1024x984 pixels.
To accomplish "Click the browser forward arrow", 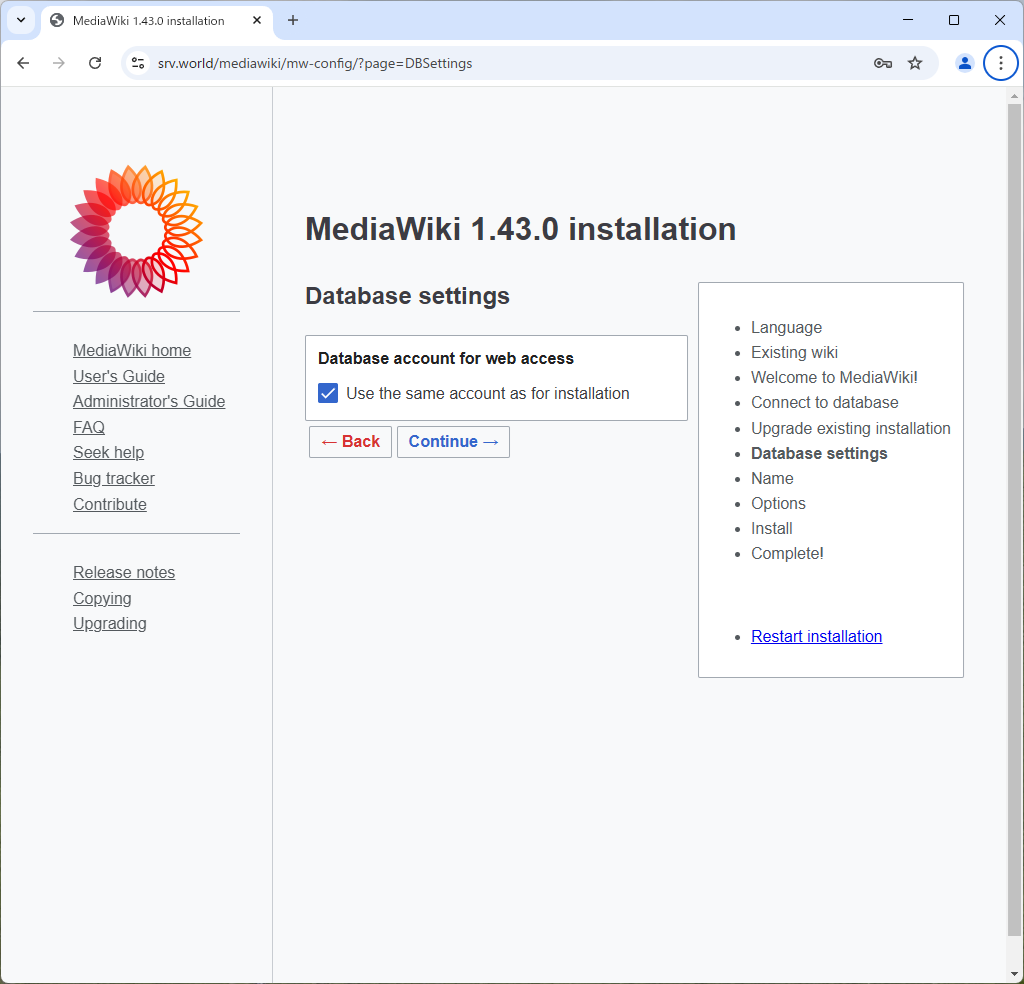I will click(59, 63).
